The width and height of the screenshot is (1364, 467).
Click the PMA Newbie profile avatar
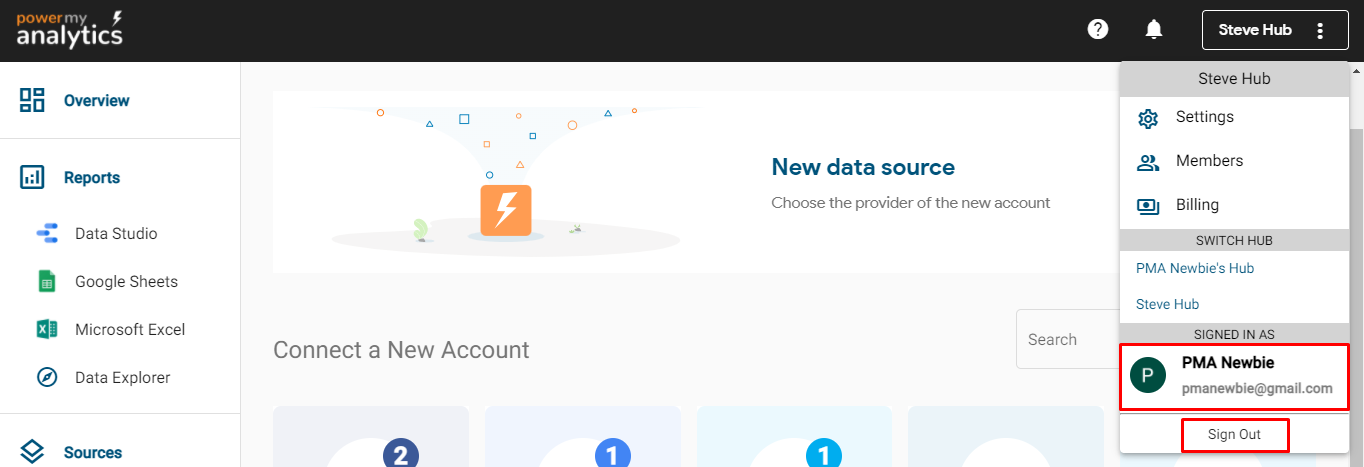click(1148, 376)
